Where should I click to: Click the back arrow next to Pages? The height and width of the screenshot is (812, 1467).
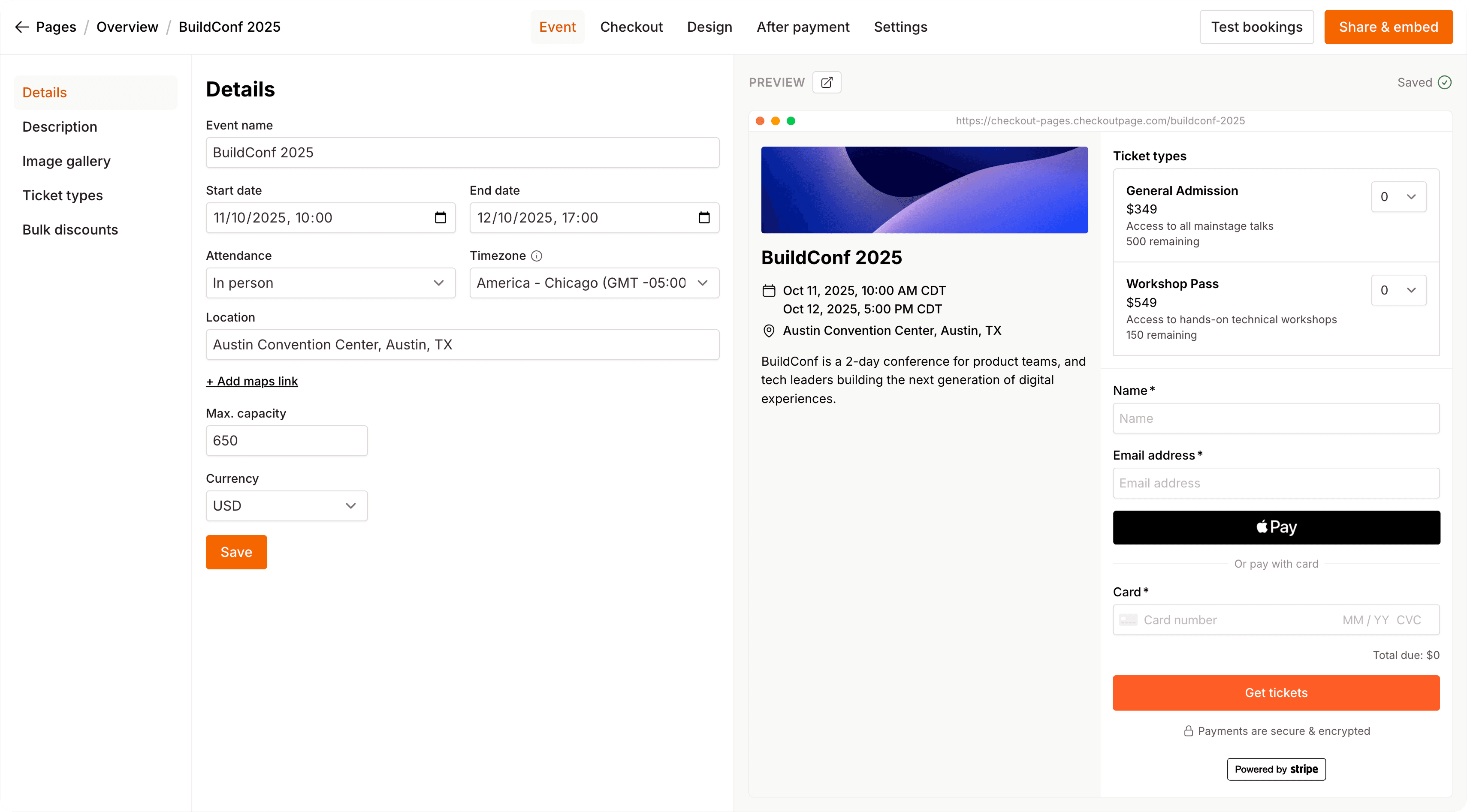(21, 27)
